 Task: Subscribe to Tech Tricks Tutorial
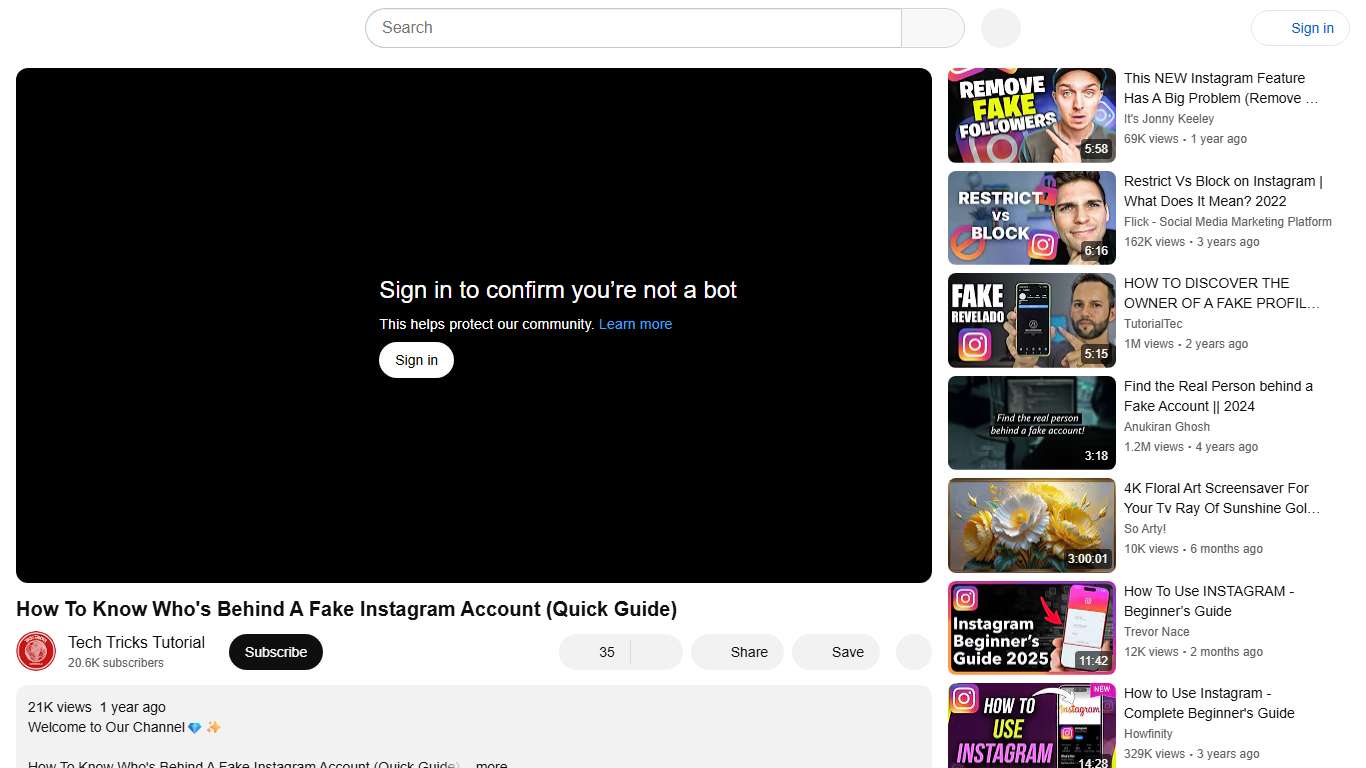click(275, 651)
